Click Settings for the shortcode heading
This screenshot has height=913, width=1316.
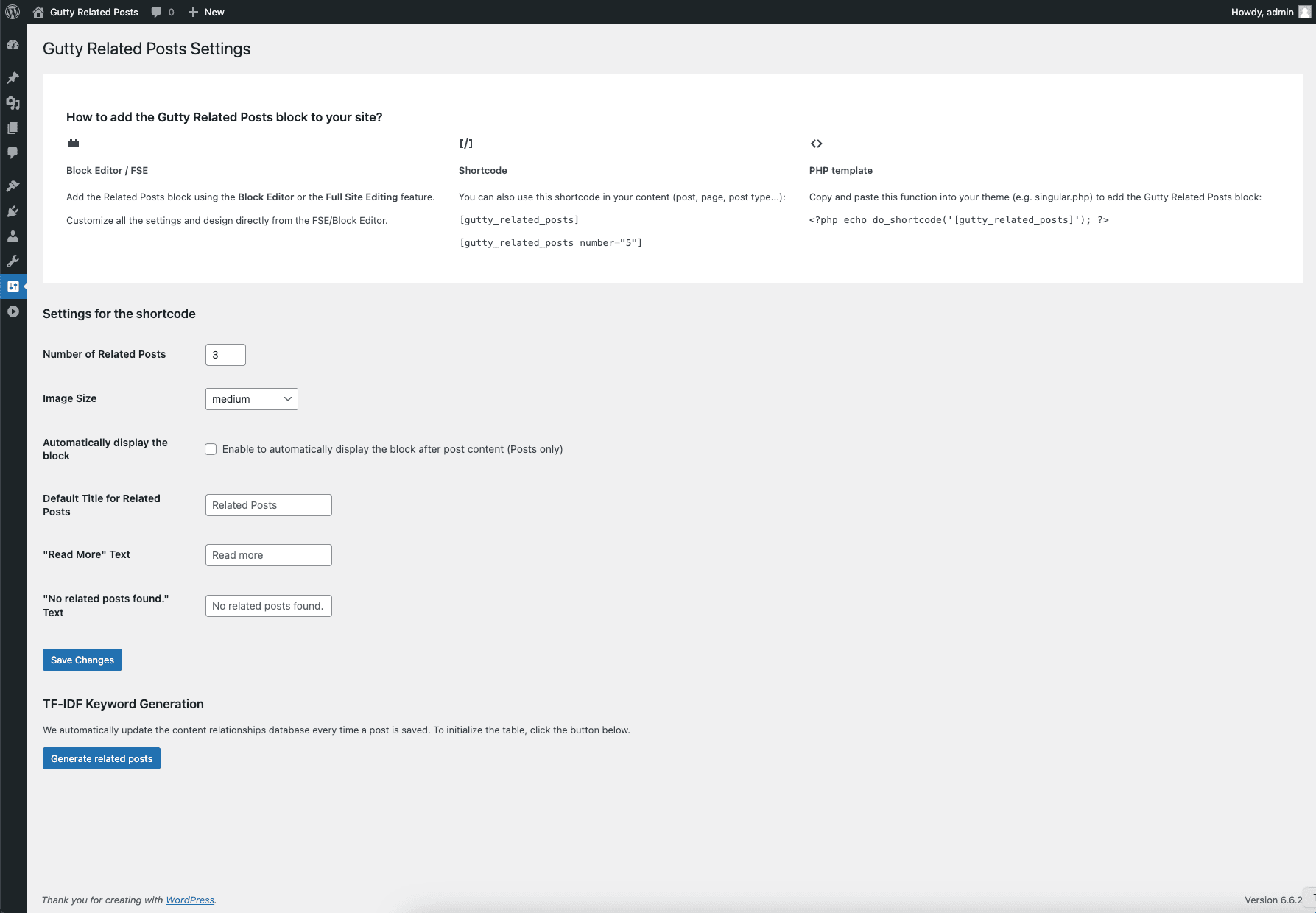point(119,314)
